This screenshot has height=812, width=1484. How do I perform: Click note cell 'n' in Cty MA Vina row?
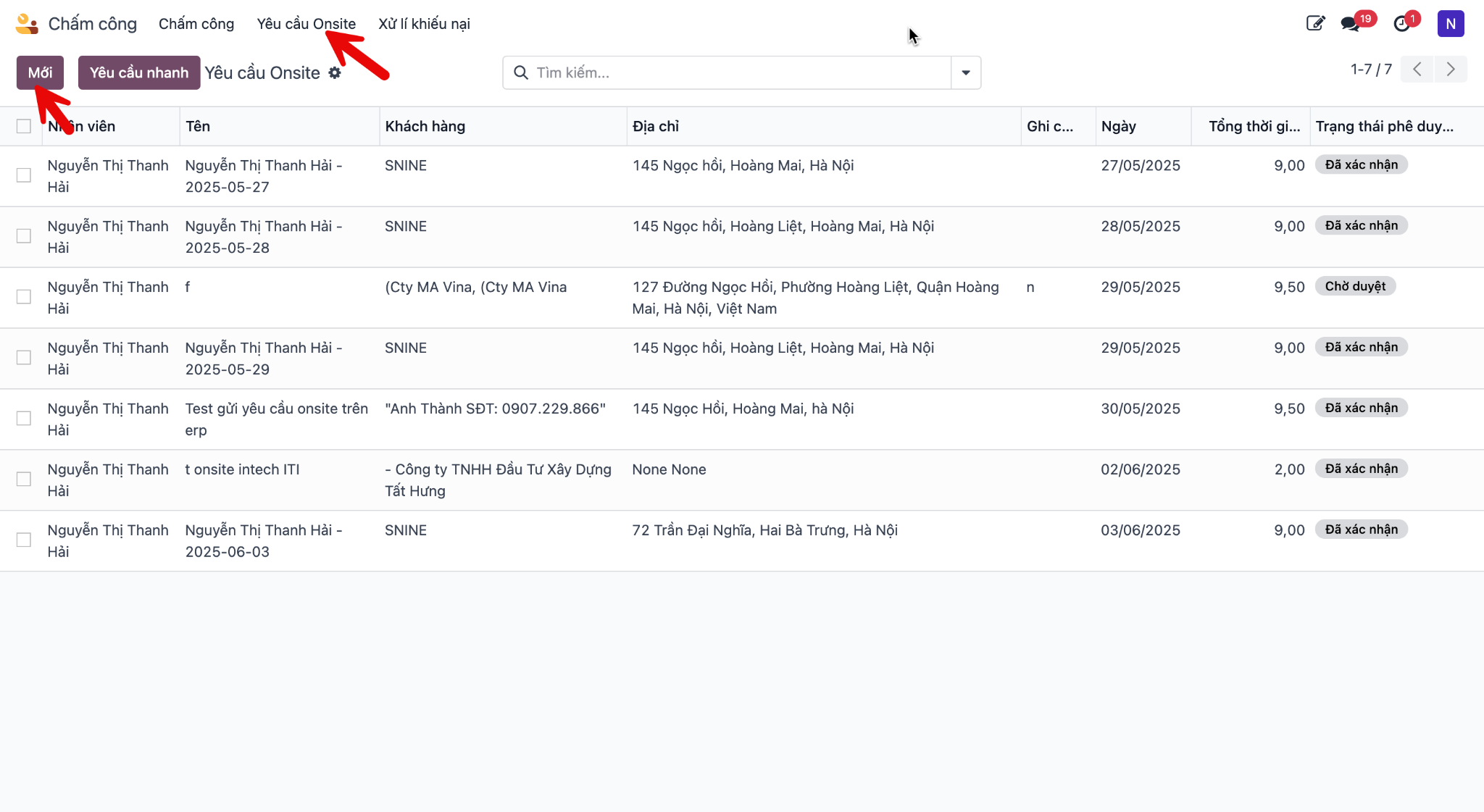tap(1030, 287)
